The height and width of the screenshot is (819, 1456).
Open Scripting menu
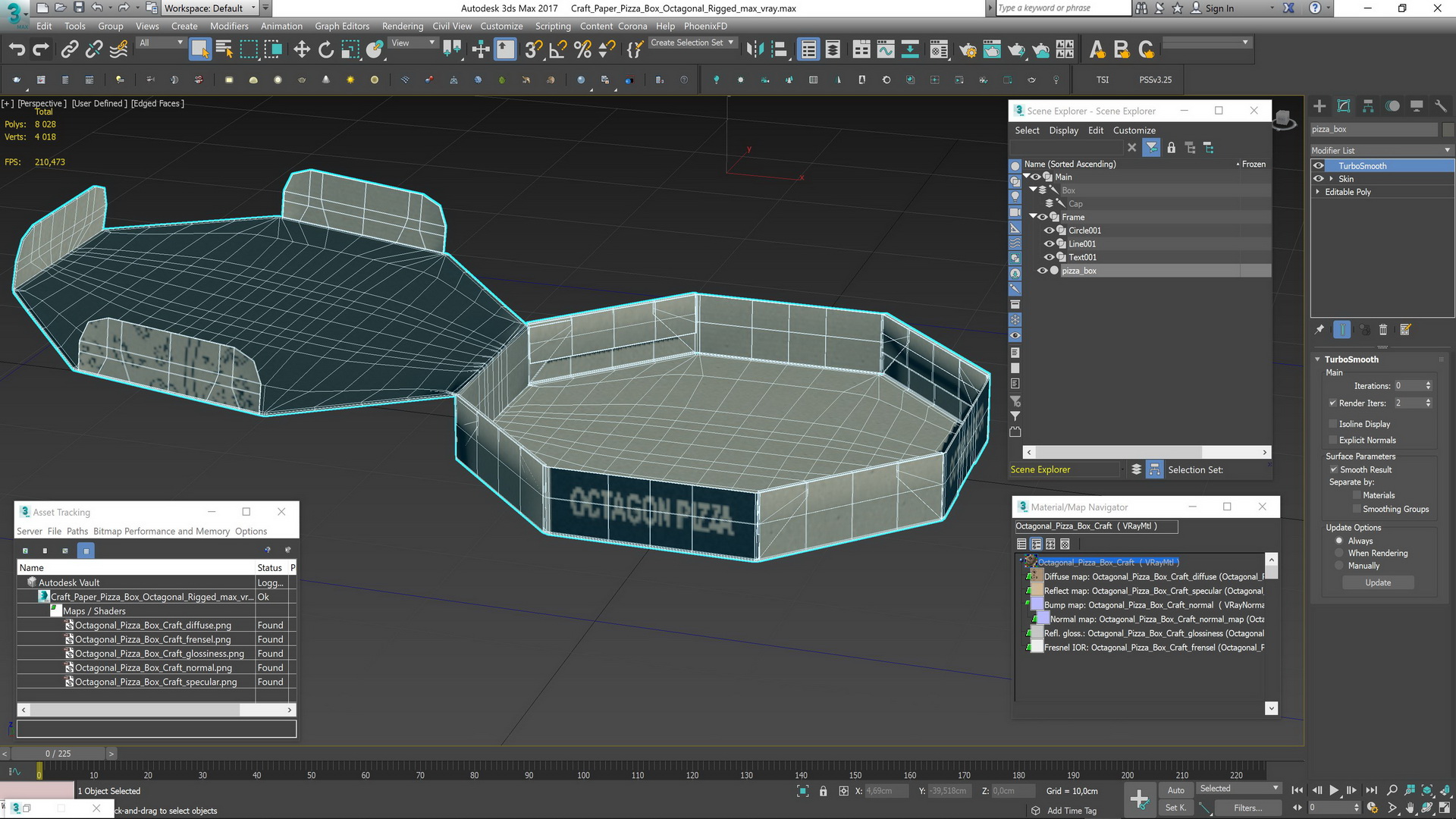[553, 26]
